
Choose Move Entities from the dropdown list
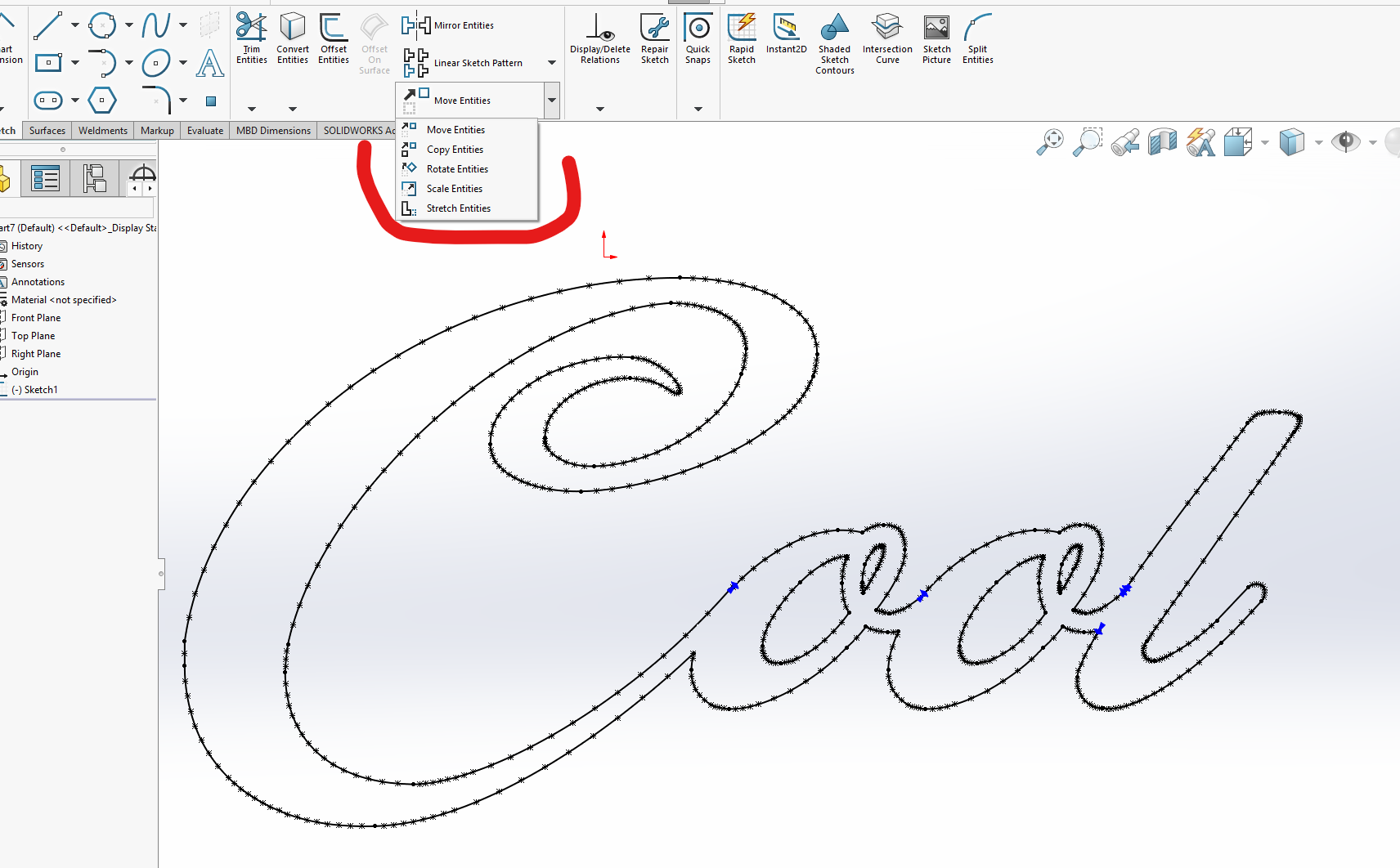click(468, 130)
